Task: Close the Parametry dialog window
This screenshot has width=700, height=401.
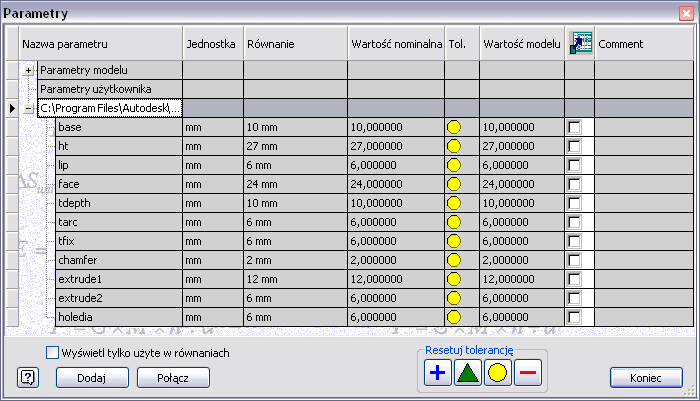Action: click(686, 13)
